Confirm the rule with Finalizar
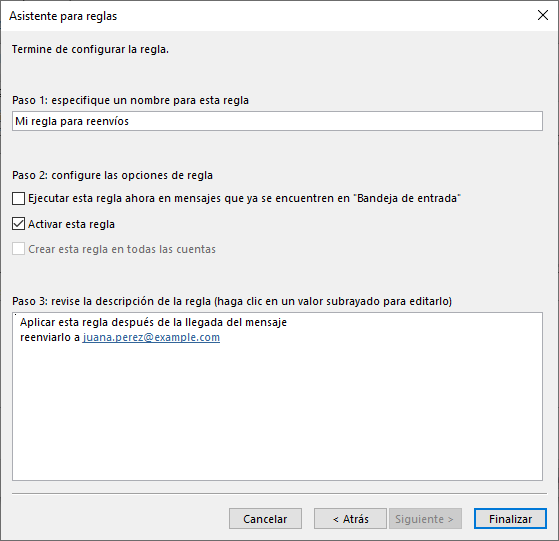Image resolution: width=559 pixels, height=541 pixels. pos(510,519)
